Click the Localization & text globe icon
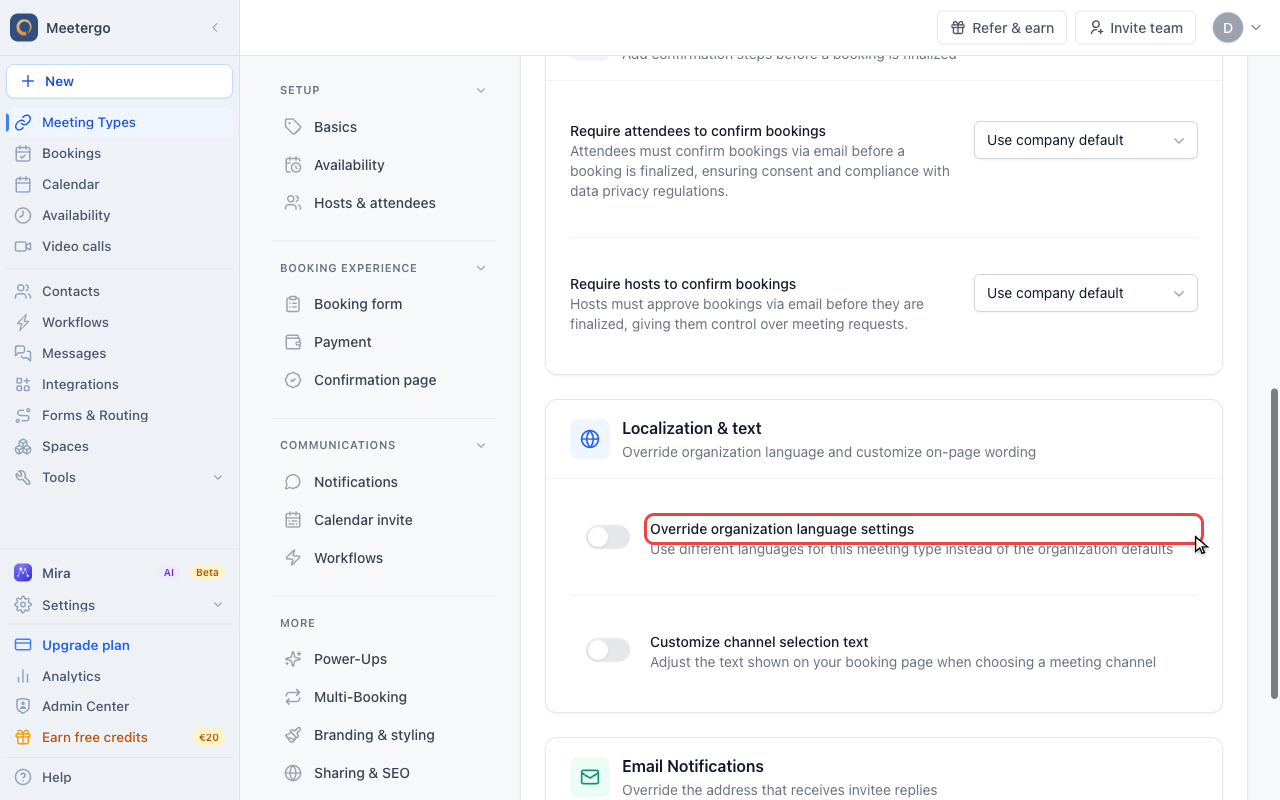 click(590, 439)
